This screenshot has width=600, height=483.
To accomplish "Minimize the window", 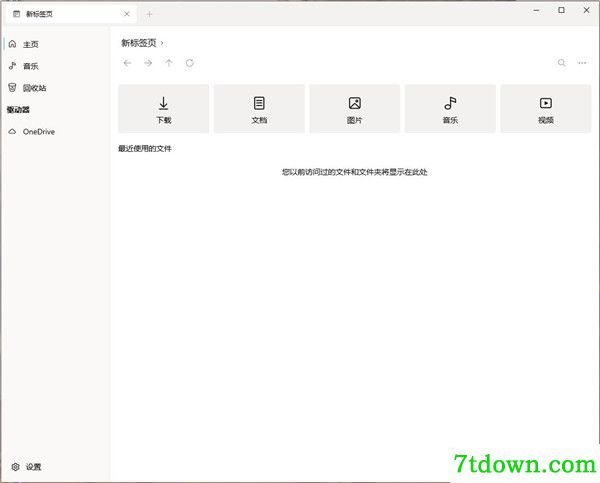I will click(x=536, y=10).
